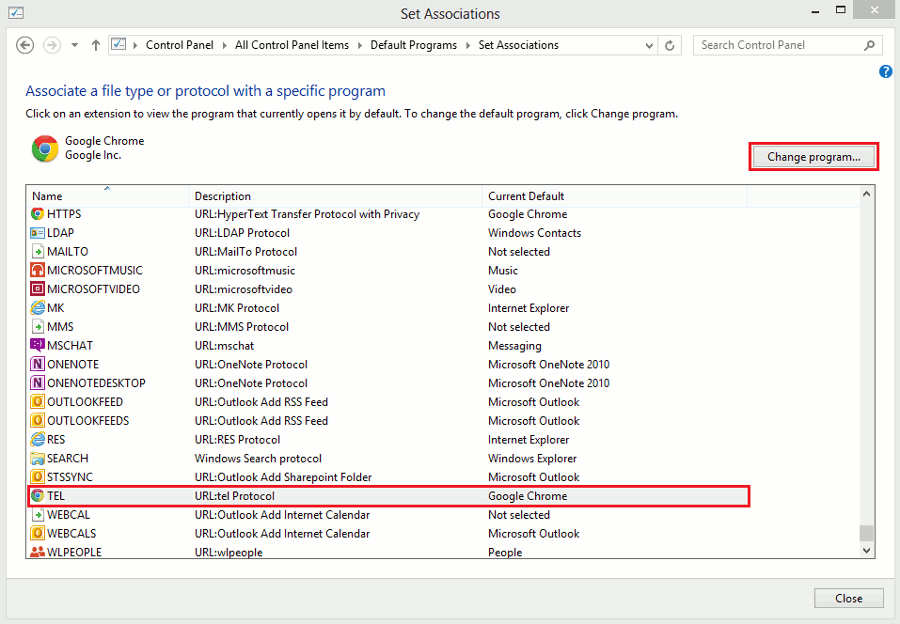Click the Change program button
900x624 pixels.
tap(813, 157)
